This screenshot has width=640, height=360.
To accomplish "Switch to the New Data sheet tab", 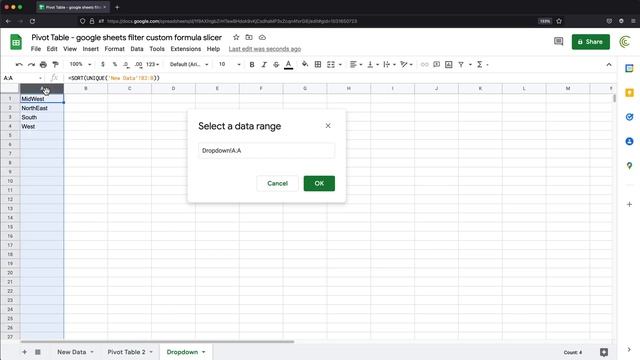I will coord(71,352).
